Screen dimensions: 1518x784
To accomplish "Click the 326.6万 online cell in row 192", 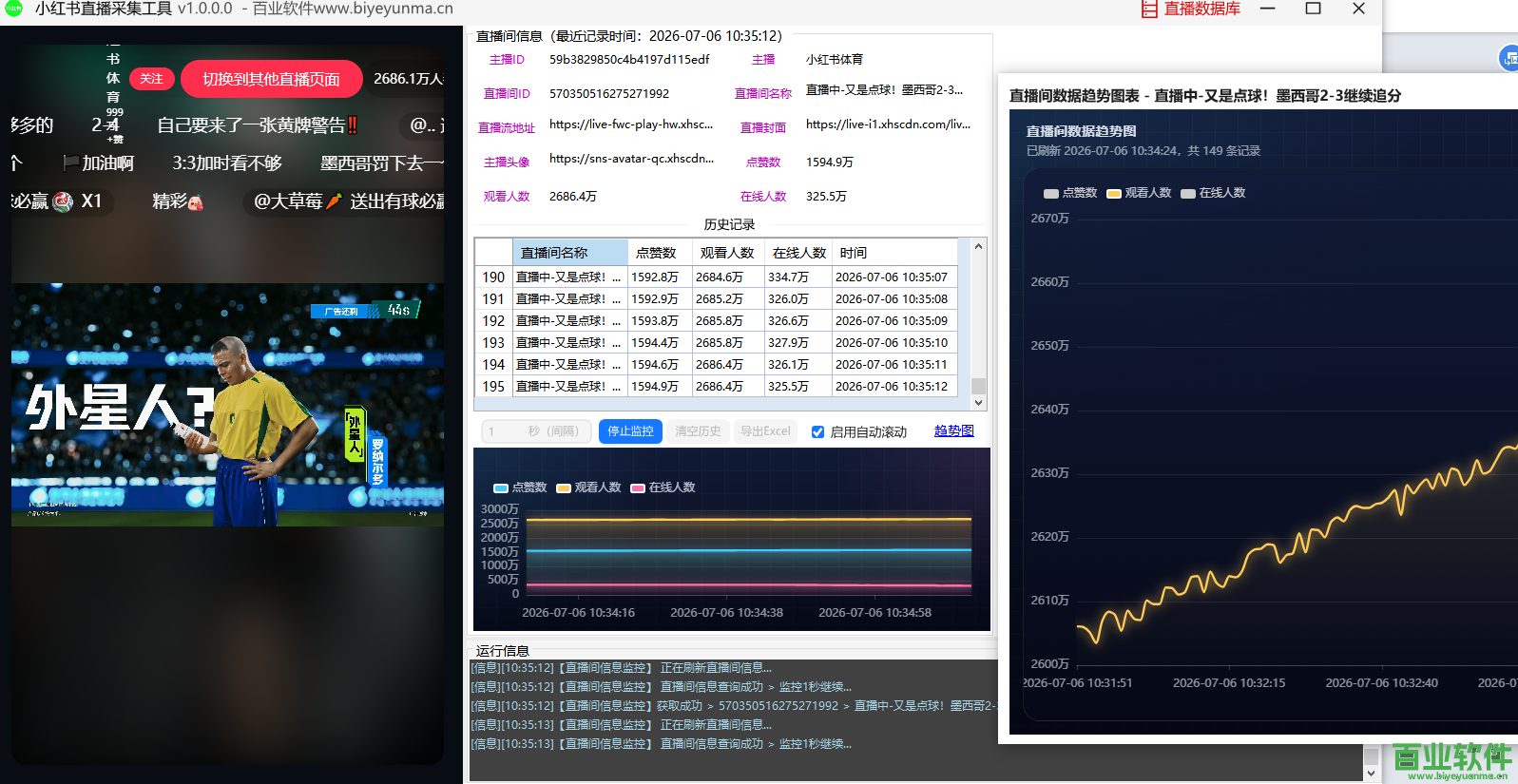I will point(798,321).
